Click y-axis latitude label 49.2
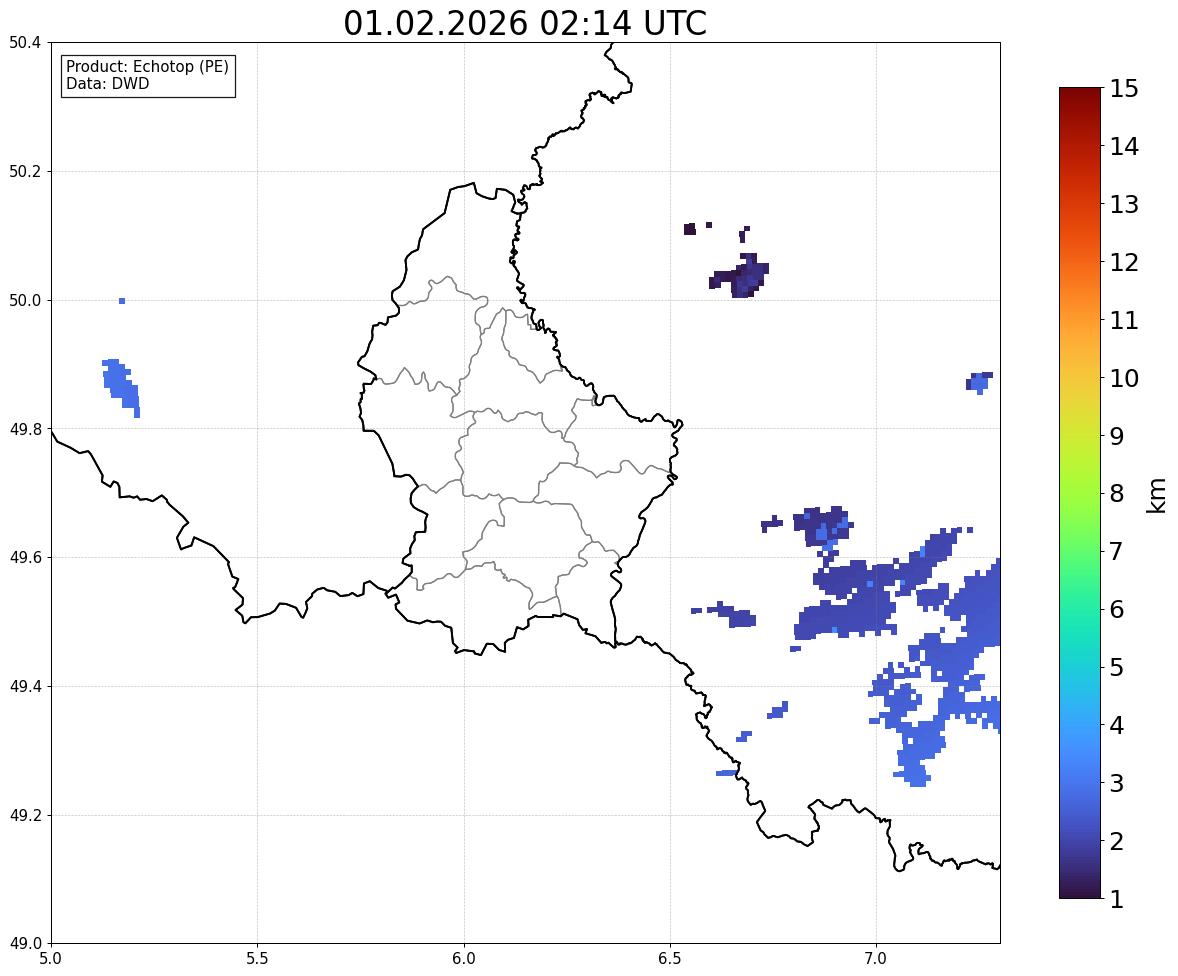1178x976 pixels. click(x=25, y=815)
